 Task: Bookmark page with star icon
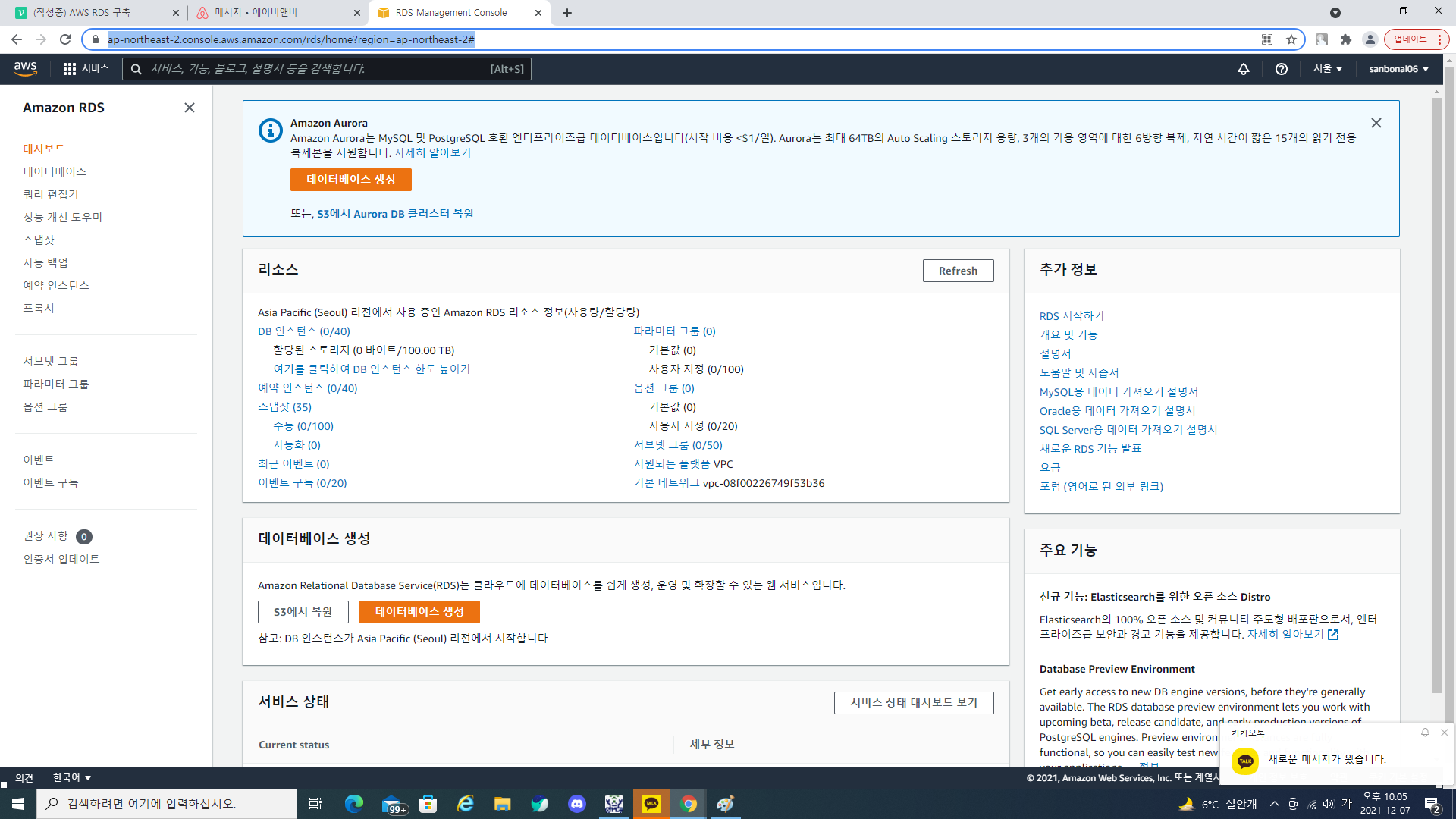tap(1291, 39)
